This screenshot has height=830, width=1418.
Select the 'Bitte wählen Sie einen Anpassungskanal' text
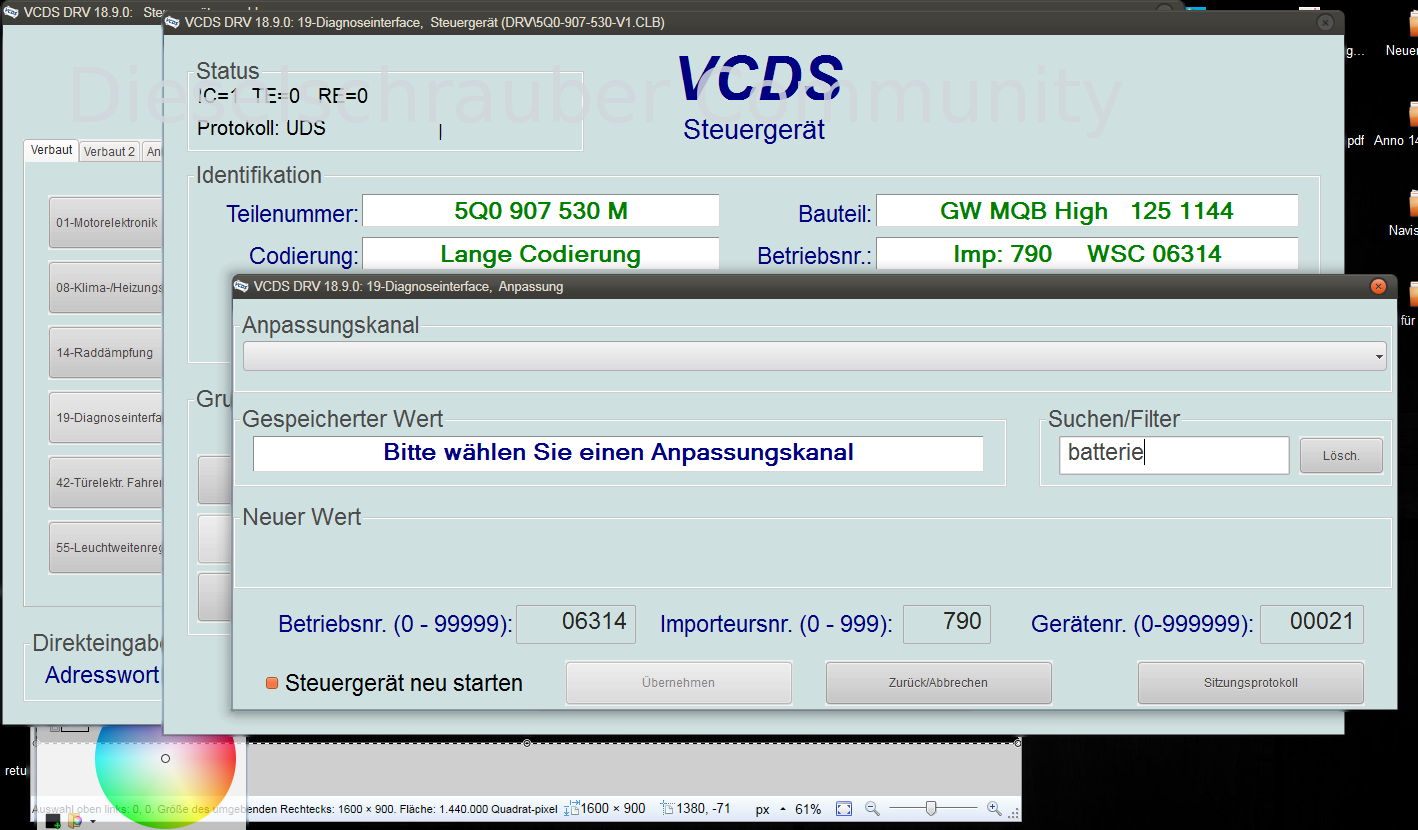618,452
